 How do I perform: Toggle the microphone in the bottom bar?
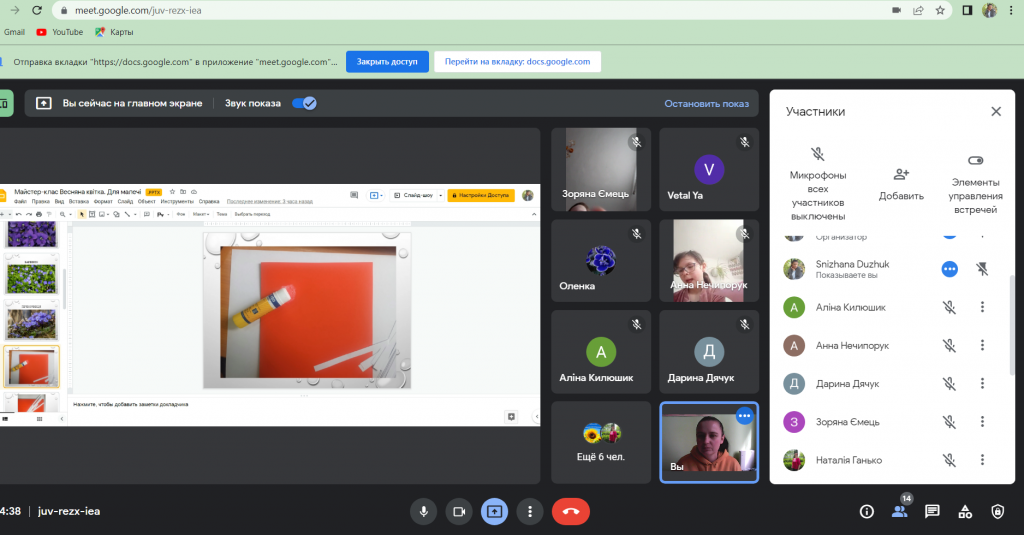point(424,511)
